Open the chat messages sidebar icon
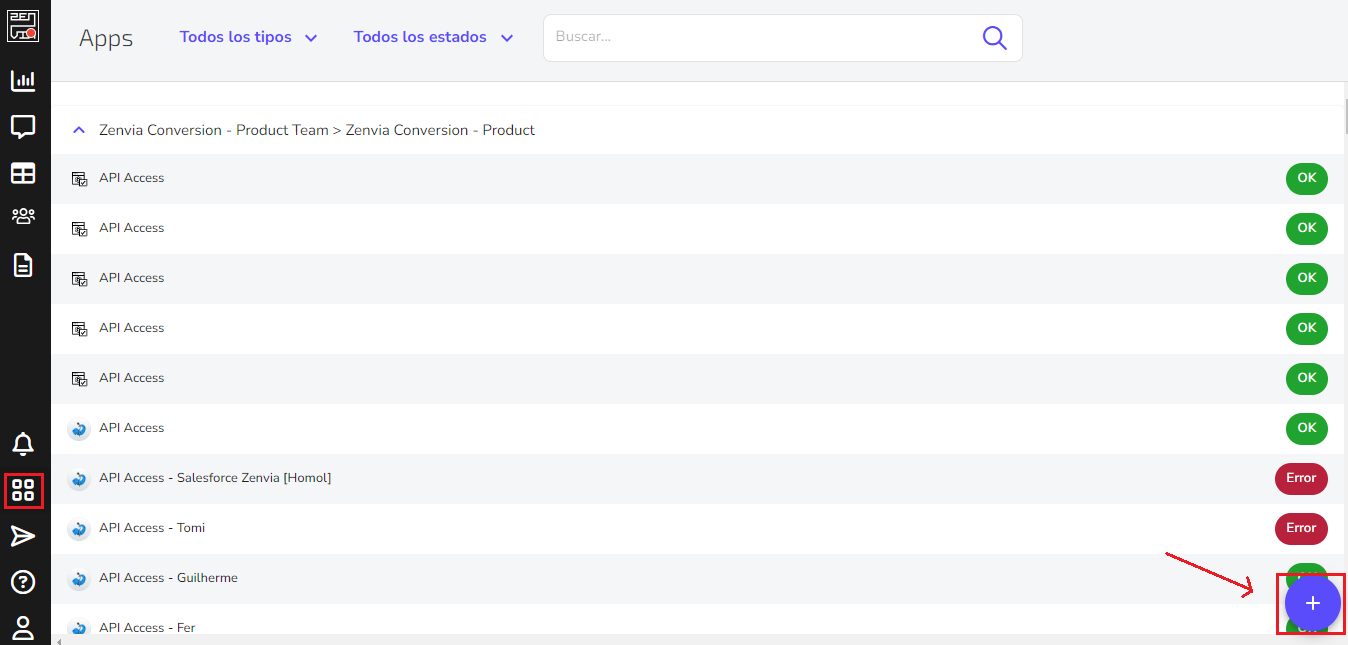 [23, 127]
